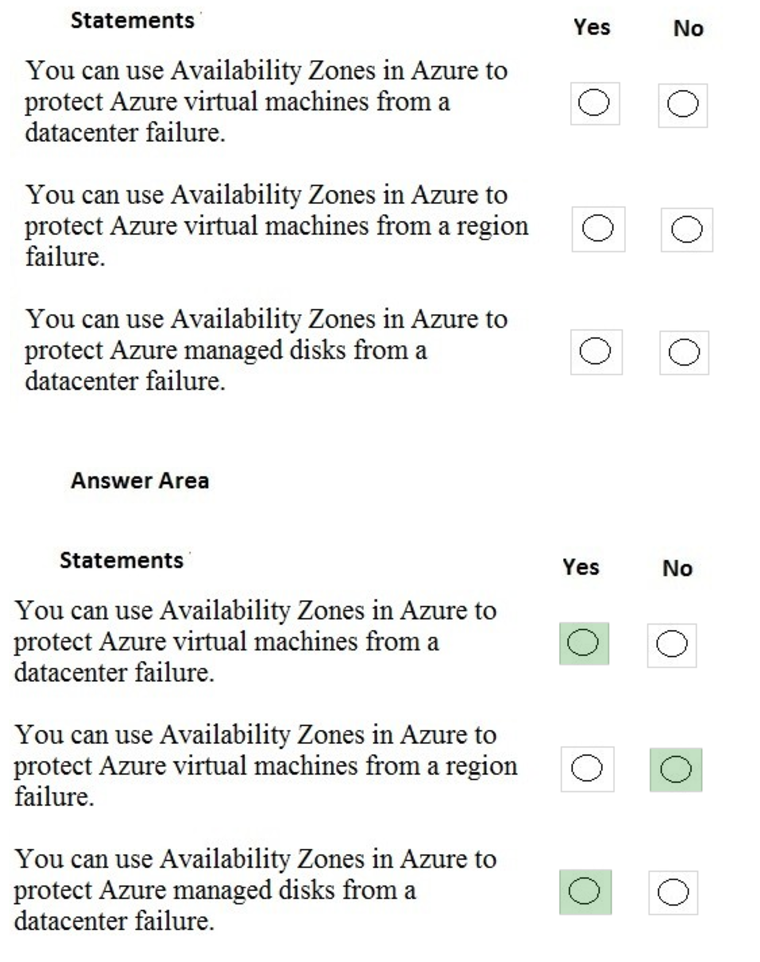Select Yes for managed disks datacenter failure statement
Image resolution: width=760 pixels, height=962 pixels.
click(596, 351)
